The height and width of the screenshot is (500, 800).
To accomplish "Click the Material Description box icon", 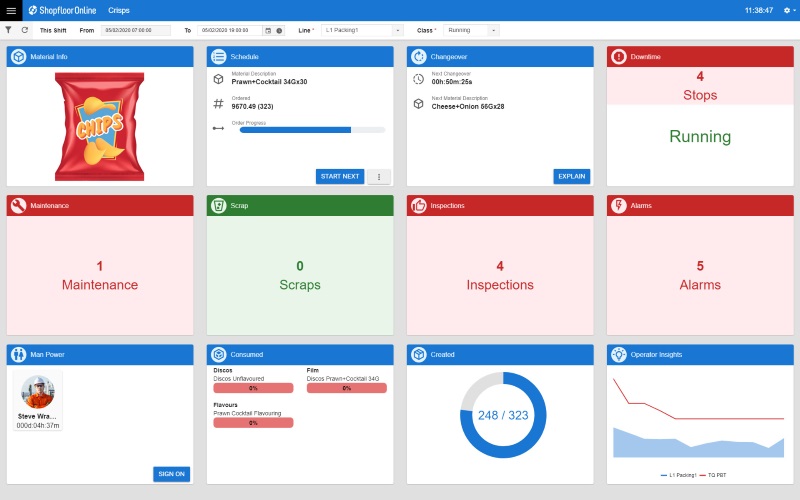I will (x=218, y=79).
